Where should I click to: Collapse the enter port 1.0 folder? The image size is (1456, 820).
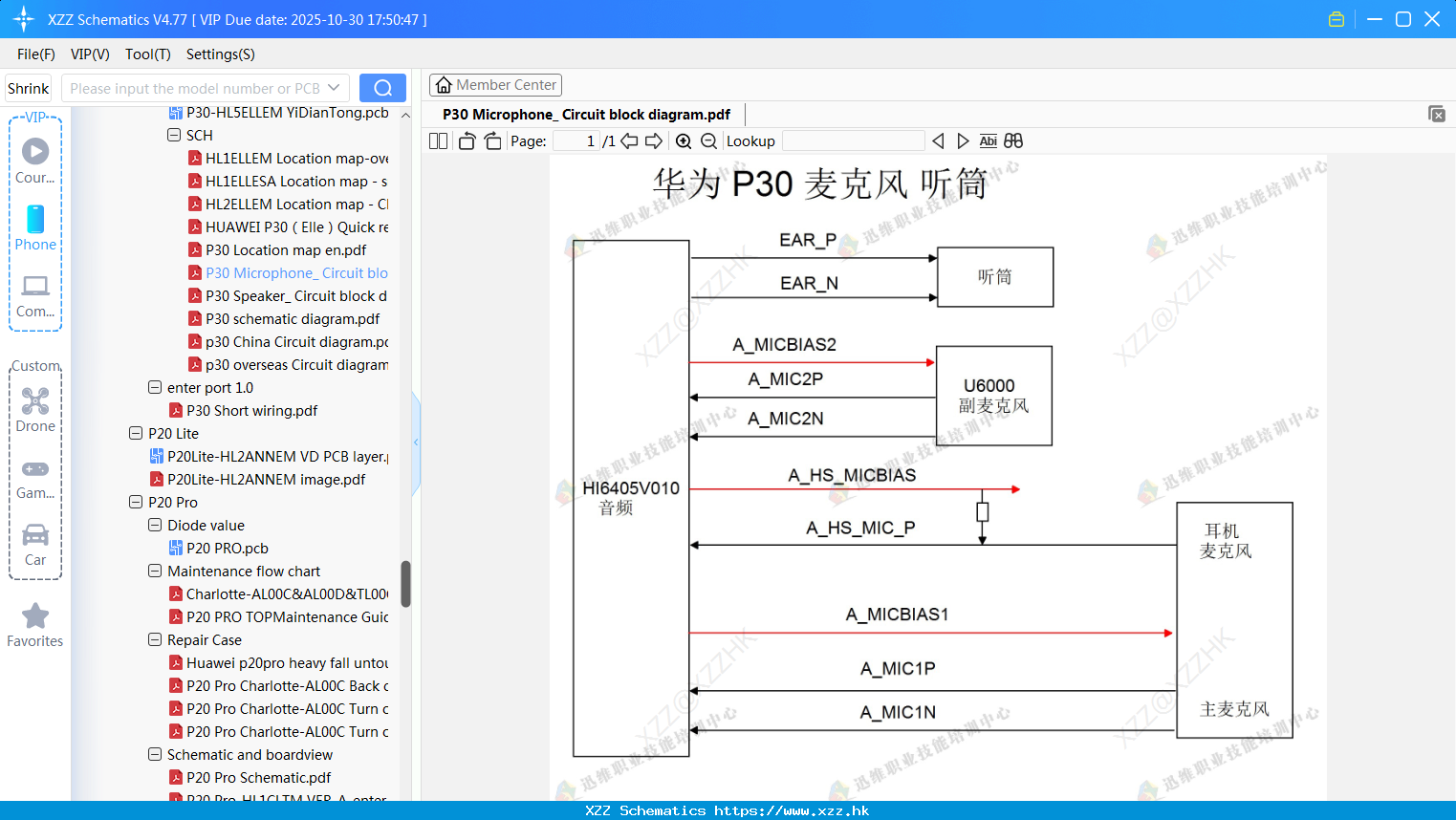[x=155, y=388]
